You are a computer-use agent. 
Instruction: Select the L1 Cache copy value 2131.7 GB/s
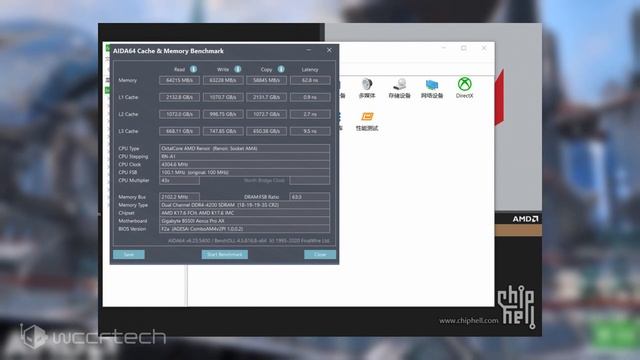click(267, 97)
